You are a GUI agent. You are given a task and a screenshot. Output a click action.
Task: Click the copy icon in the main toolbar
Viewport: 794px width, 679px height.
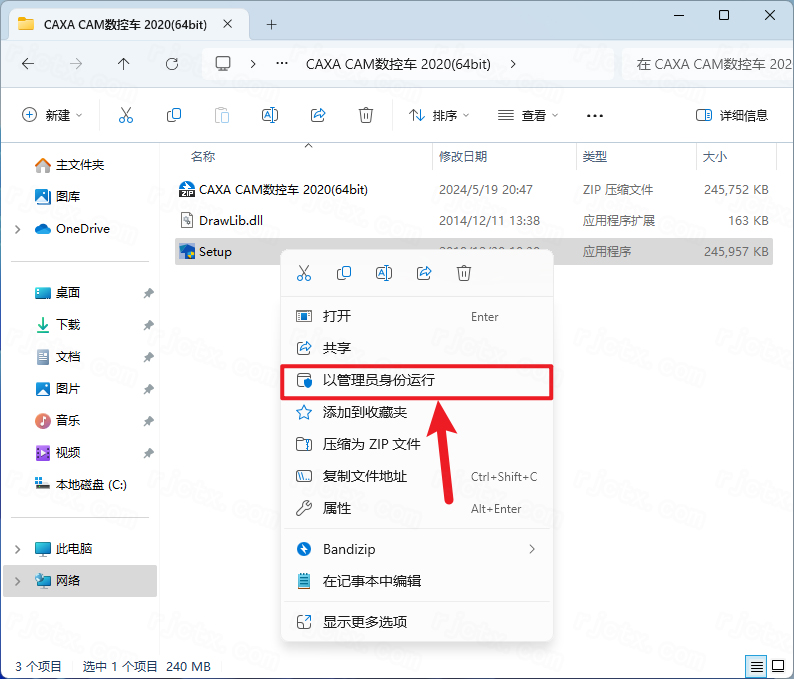tap(174, 115)
